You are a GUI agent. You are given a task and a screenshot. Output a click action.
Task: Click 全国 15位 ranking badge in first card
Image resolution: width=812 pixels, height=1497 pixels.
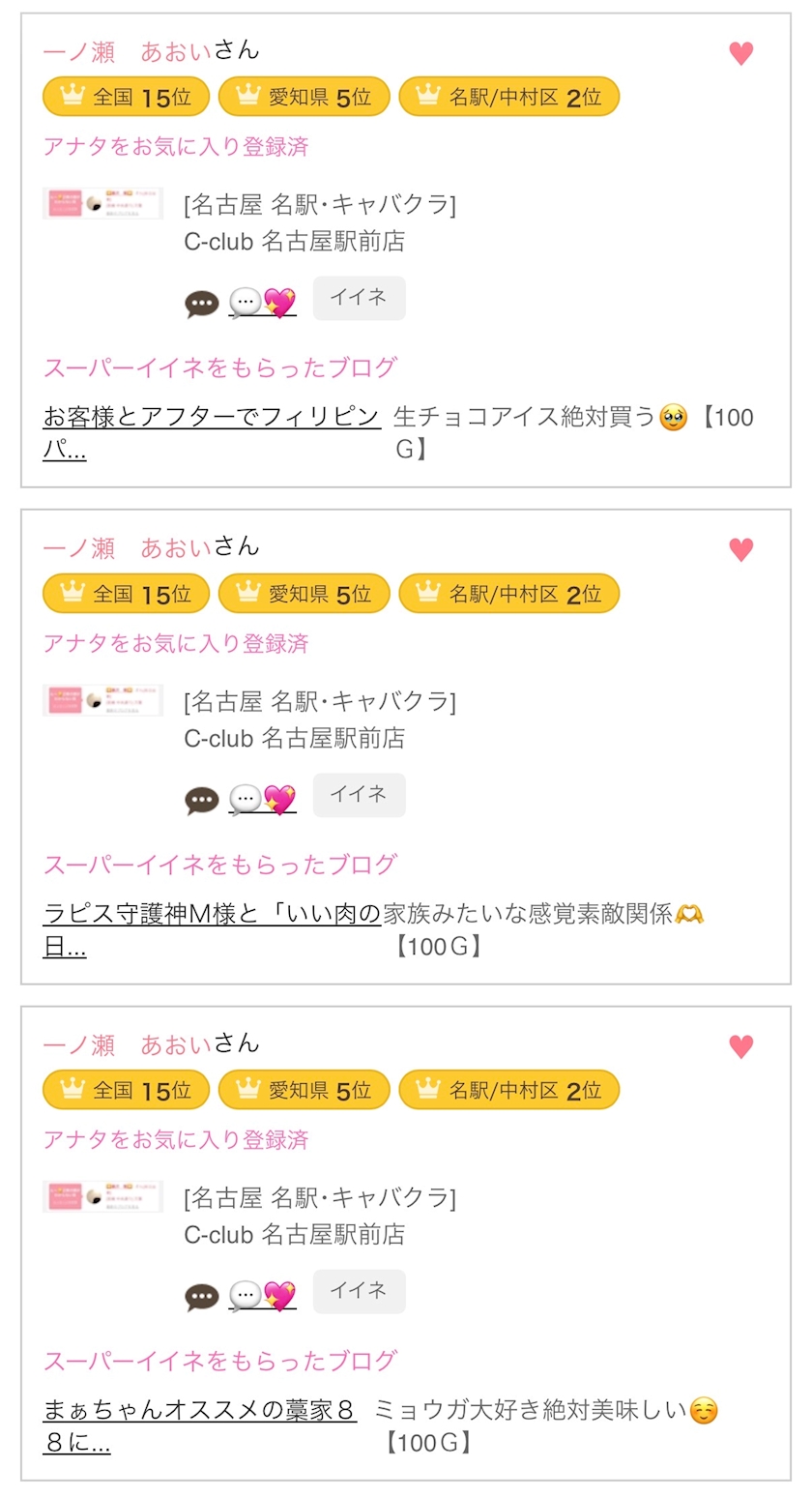126,97
